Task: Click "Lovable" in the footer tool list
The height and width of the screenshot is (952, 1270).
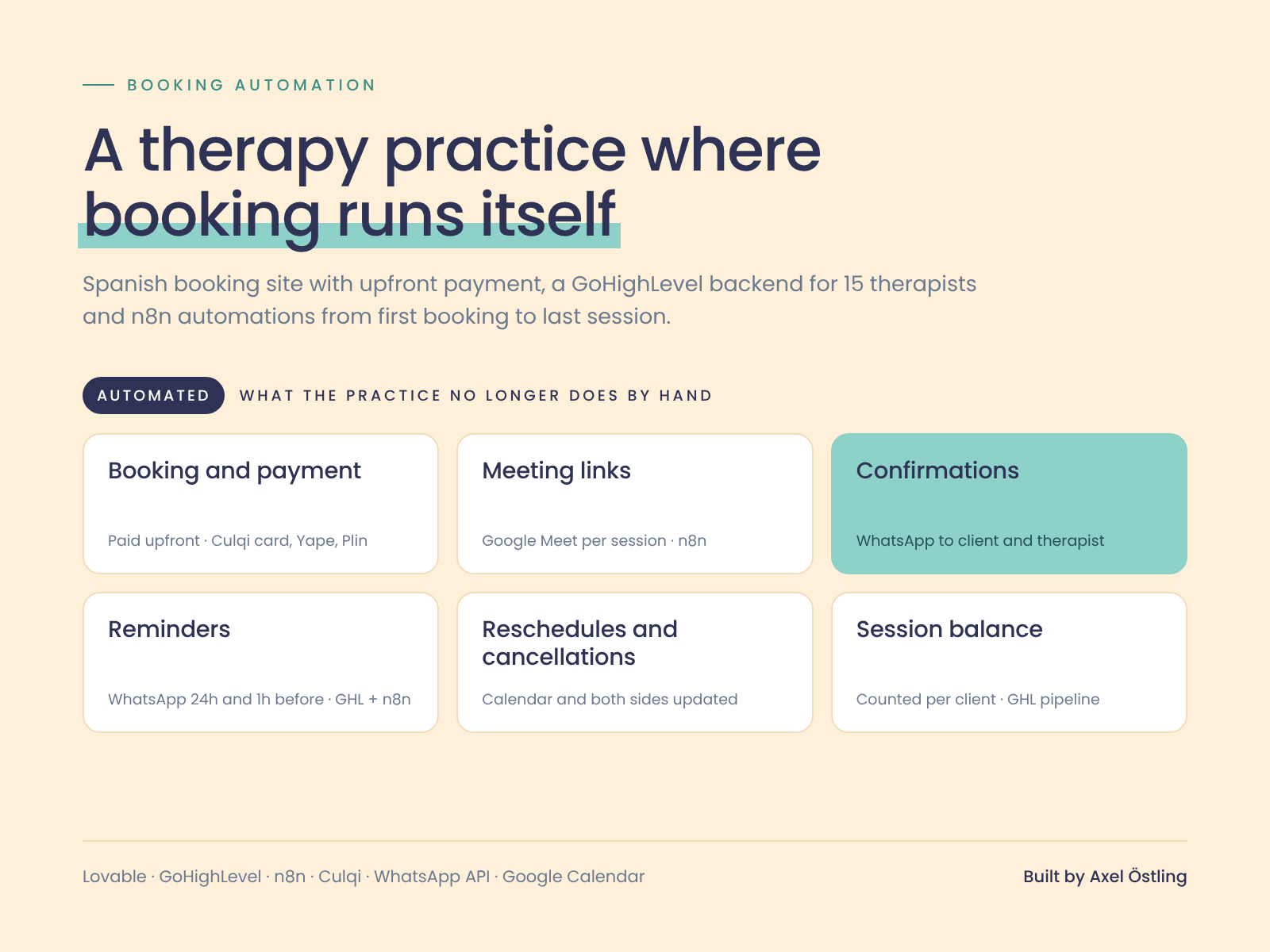Action: tap(114, 877)
